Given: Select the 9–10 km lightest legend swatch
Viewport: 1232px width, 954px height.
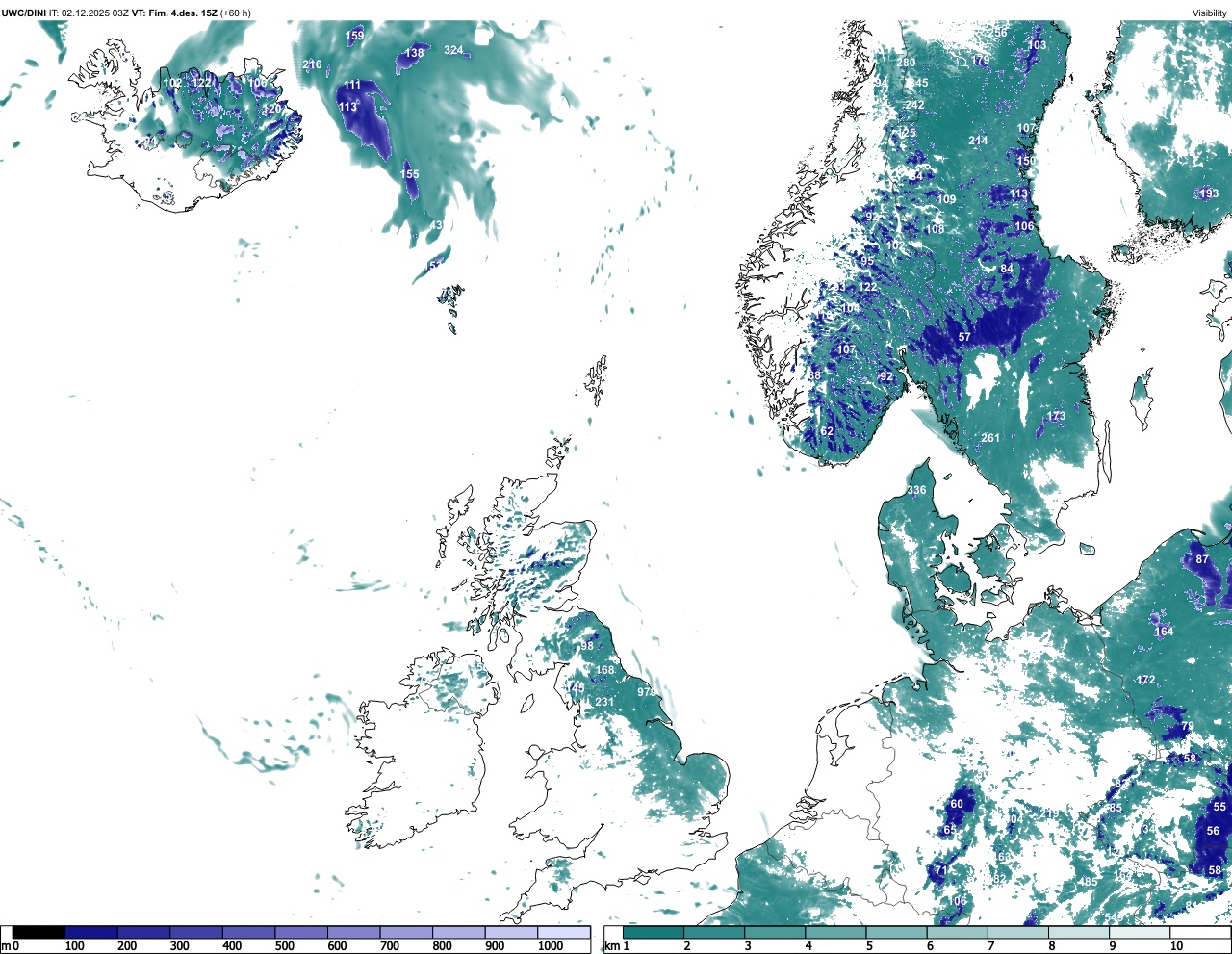Looking at the screenshot, I should coord(1141,932).
